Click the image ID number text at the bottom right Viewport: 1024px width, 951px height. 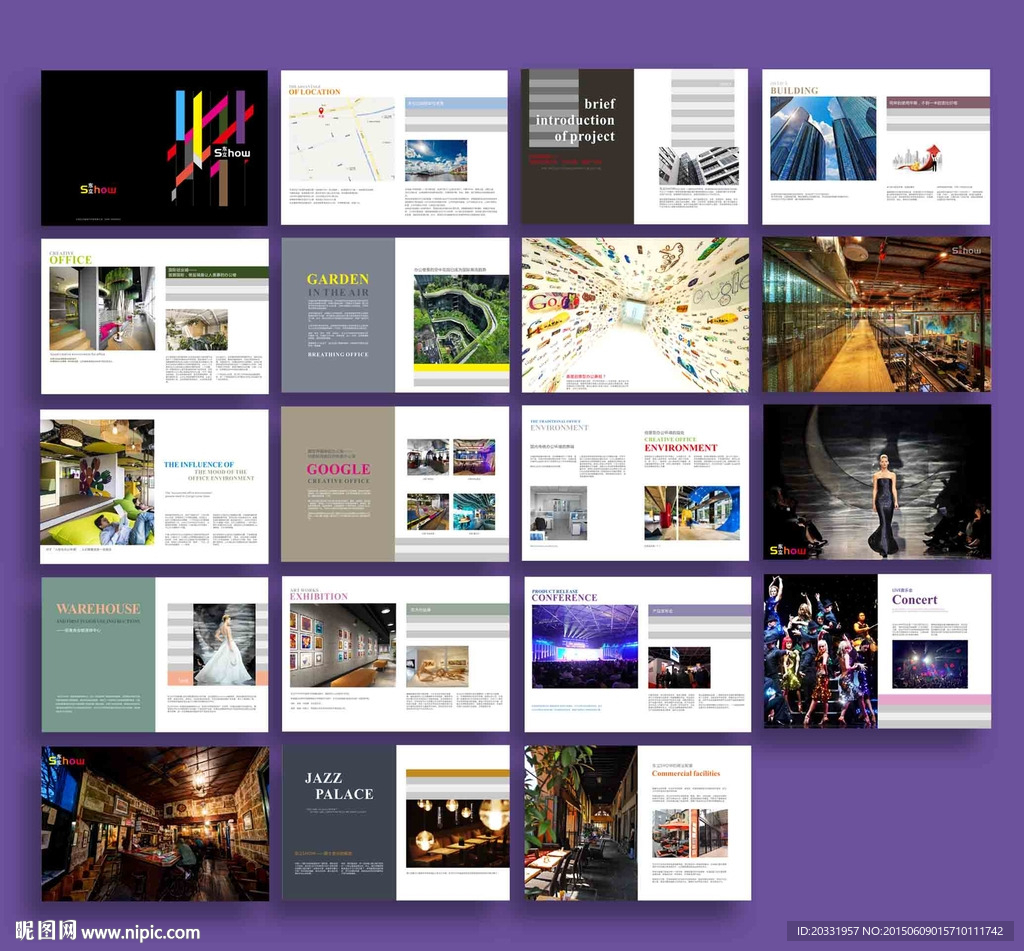pyautogui.click(x=899, y=931)
